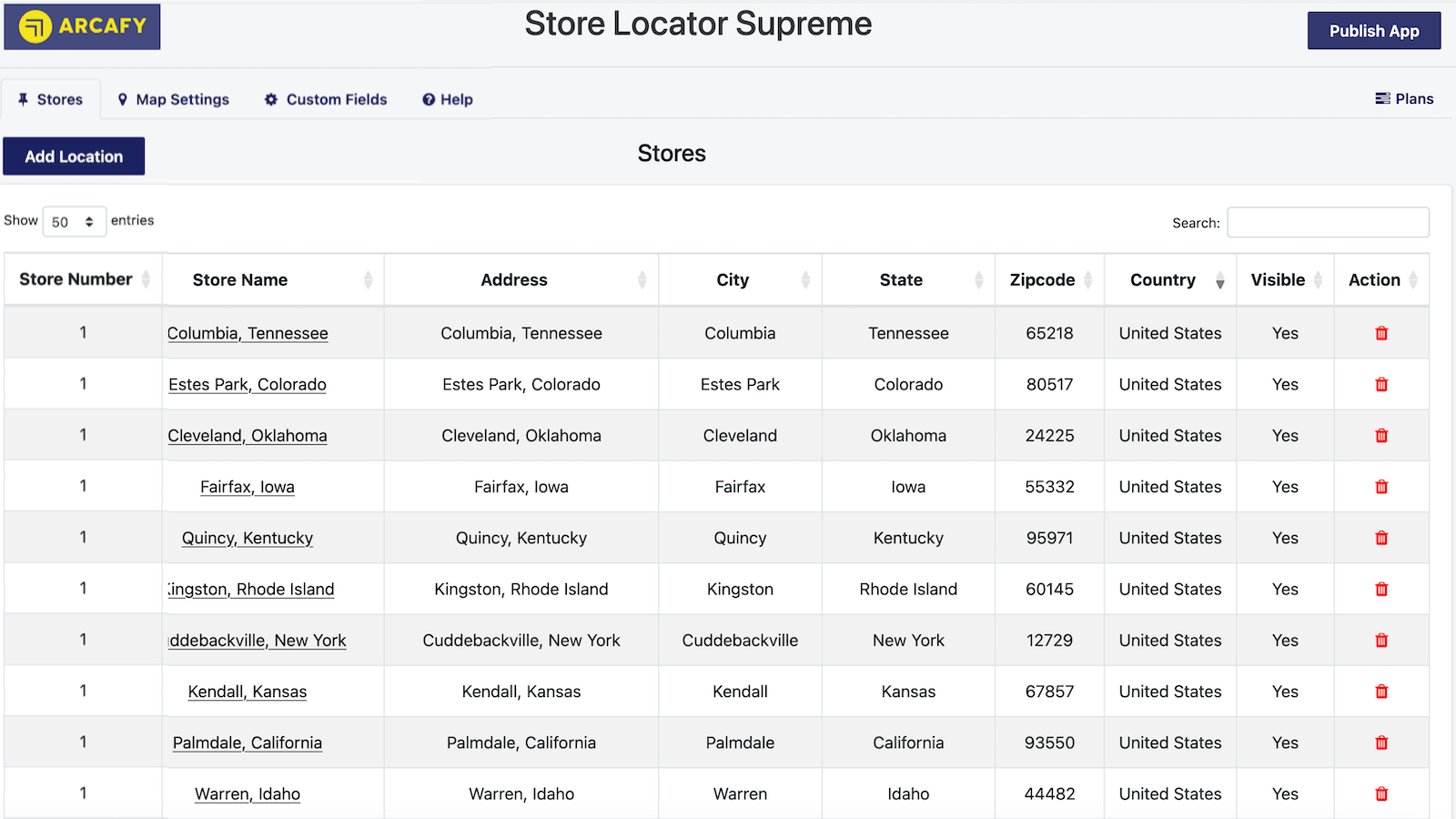
Task: Switch to the Map Settings tab
Action: 173,99
